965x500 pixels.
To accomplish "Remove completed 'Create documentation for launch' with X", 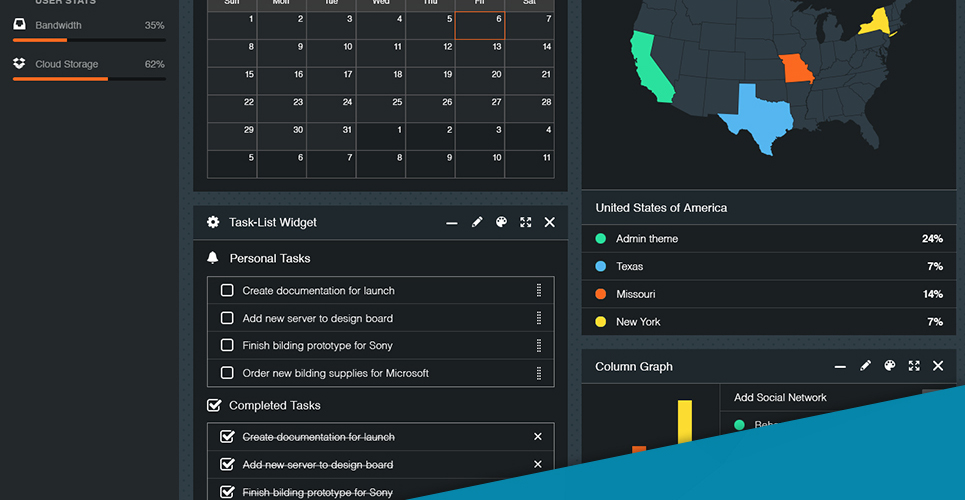I will (538, 437).
